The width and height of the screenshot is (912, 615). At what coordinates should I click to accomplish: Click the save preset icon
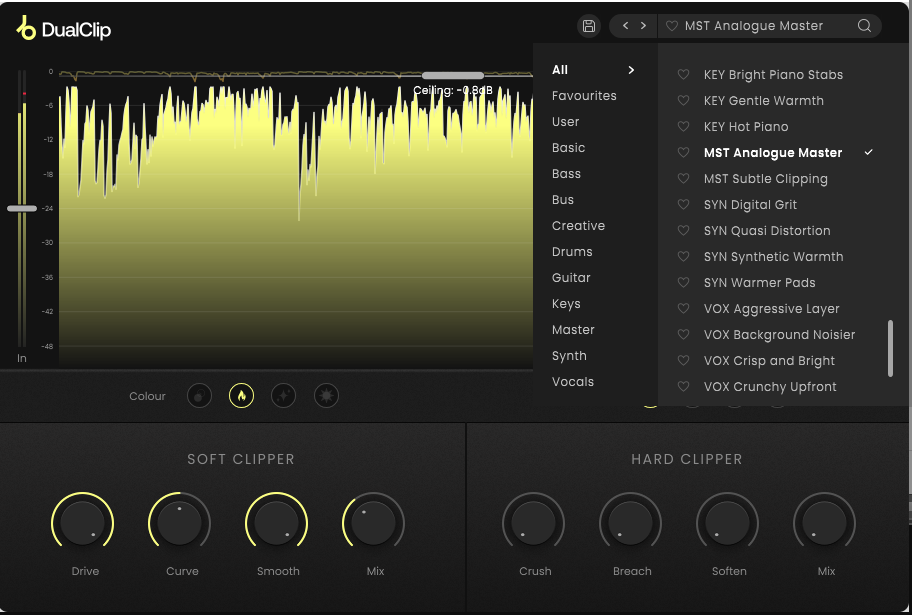click(x=588, y=26)
